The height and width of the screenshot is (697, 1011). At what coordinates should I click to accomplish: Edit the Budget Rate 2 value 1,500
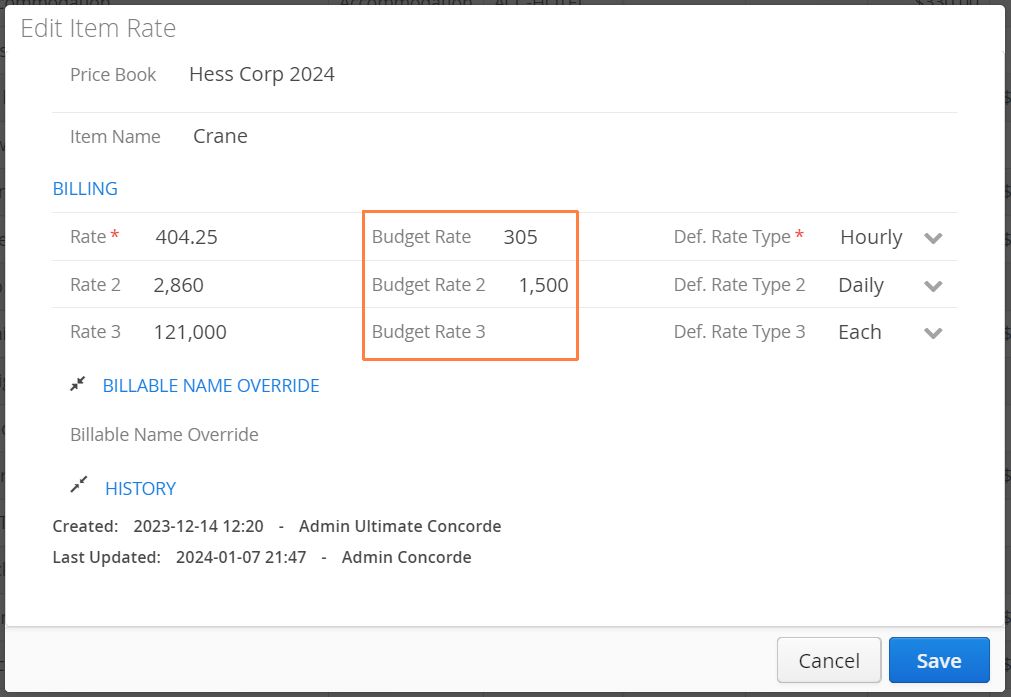coord(544,285)
